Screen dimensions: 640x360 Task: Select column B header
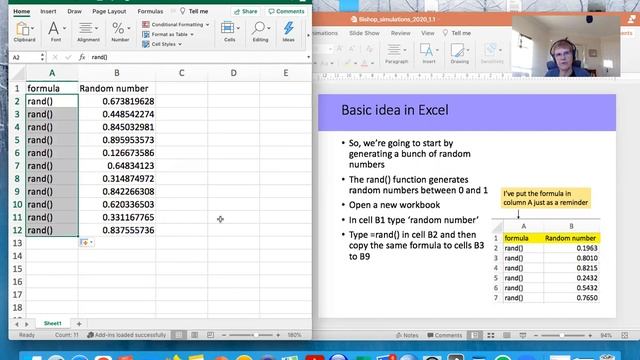click(117, 73)
